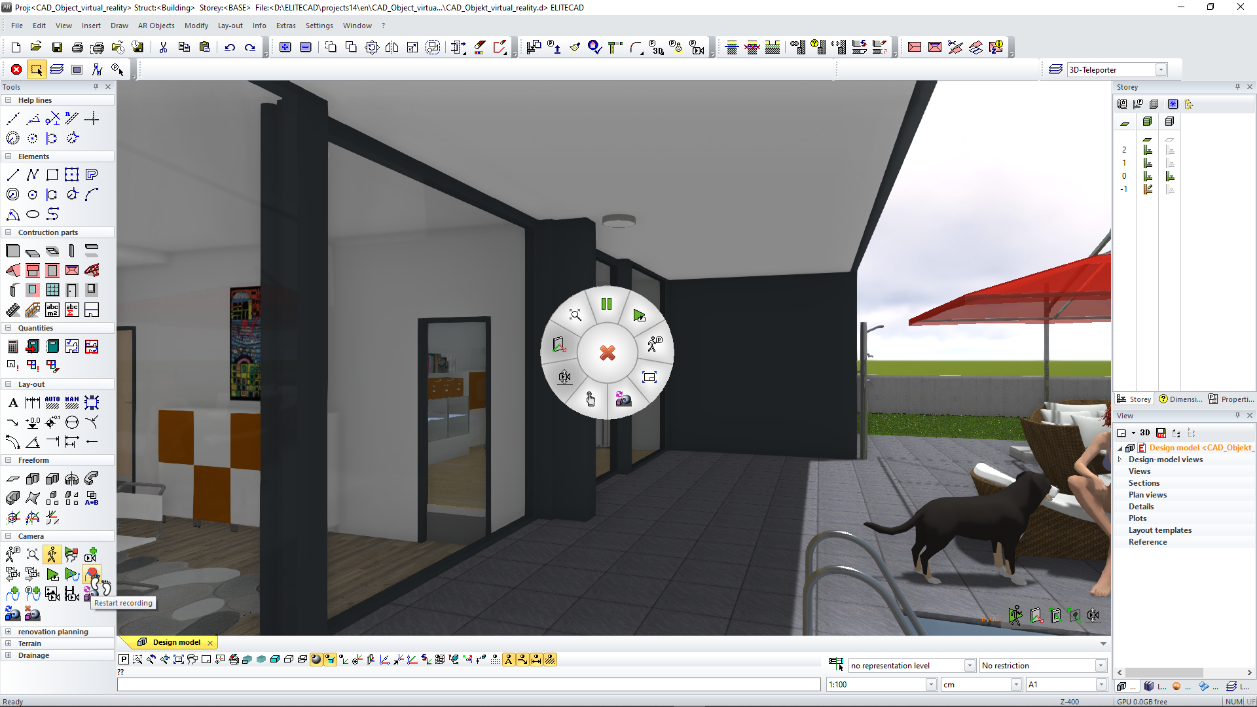
Task: Collapse the Help lines tool section
Action: (x=8, y=100)
